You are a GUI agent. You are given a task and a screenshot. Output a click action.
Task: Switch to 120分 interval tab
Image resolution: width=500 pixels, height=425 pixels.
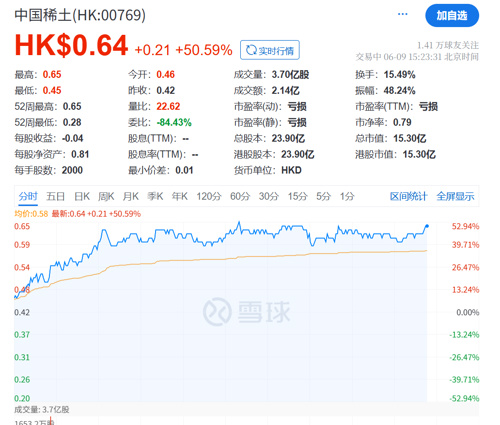point(209,196)
